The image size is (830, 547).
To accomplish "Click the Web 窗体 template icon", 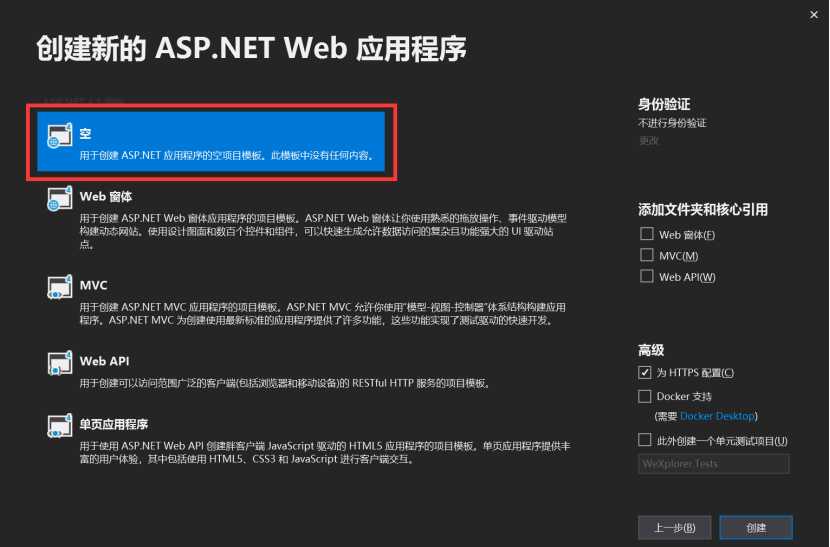I will tap(60, 199).
